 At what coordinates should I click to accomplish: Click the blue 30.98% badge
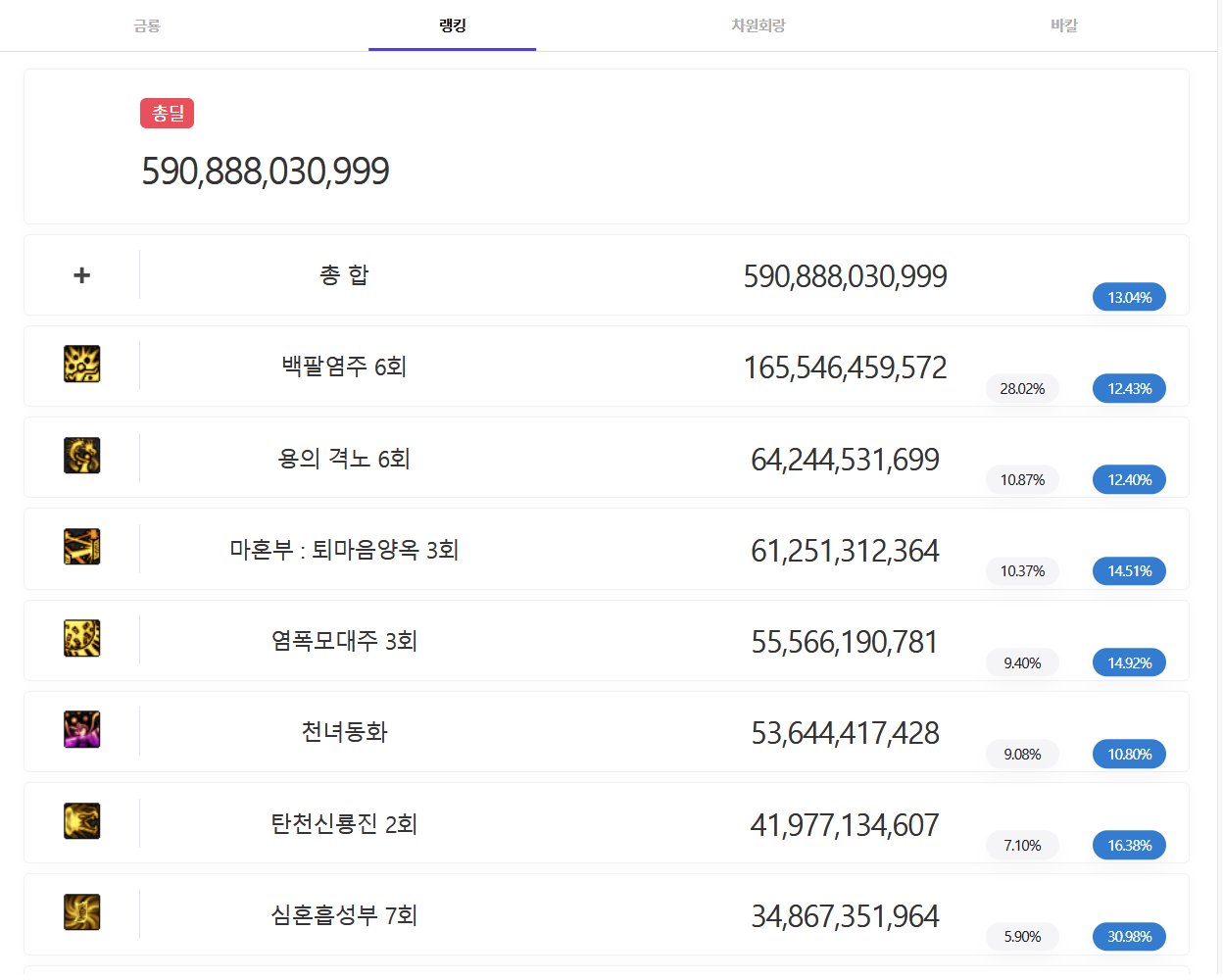coord(1129,937)
